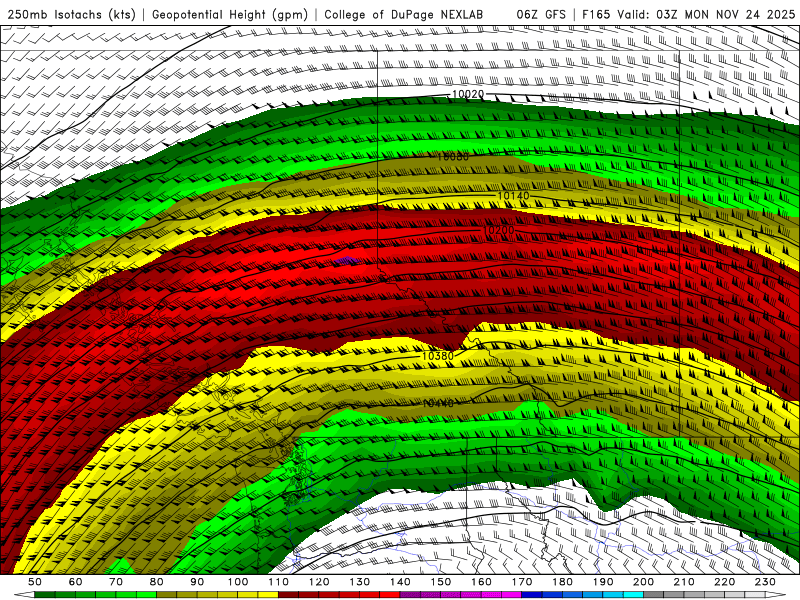Click the 50 value on the color scale
The image size is (800, 600).
[x=35, y=582]
